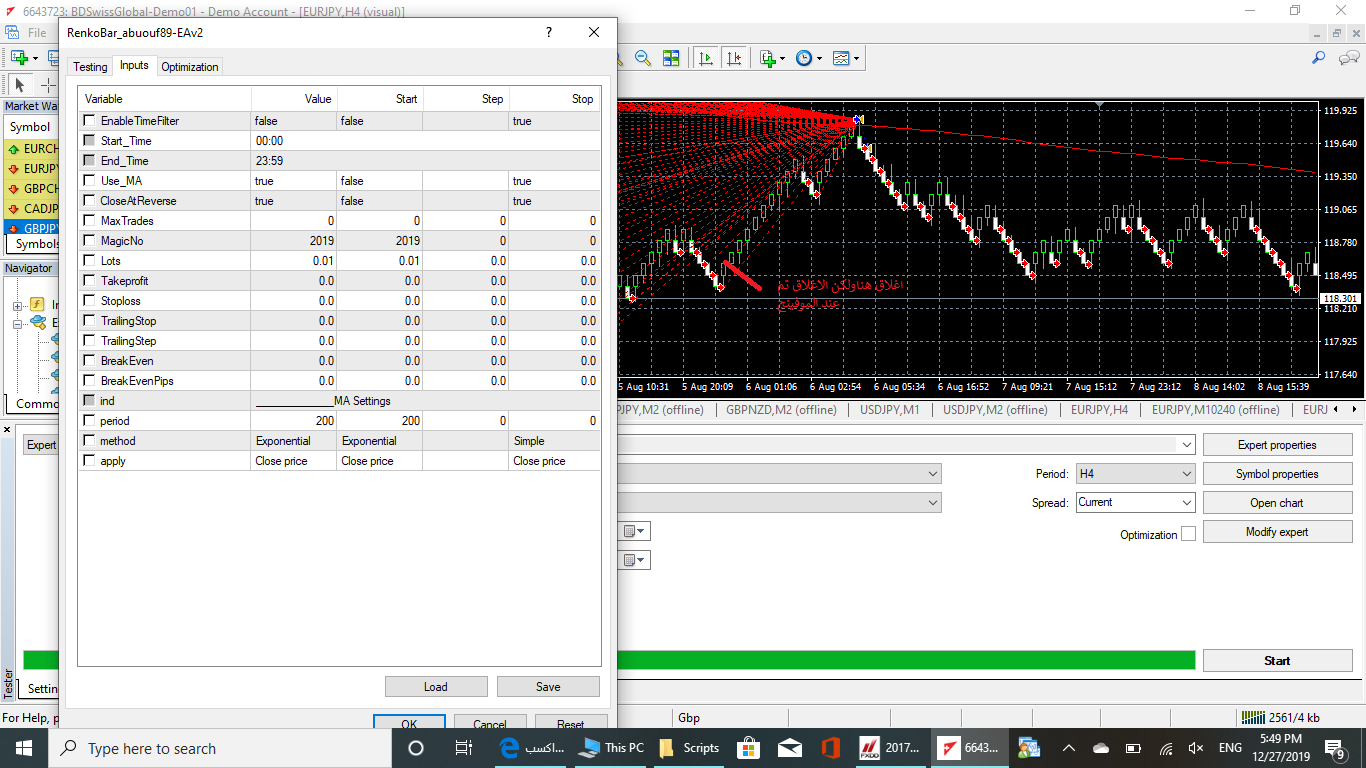Check the TrailingStop variable checkbox
The width and height of the screenshot is (1366, 768).
[89, 321]
